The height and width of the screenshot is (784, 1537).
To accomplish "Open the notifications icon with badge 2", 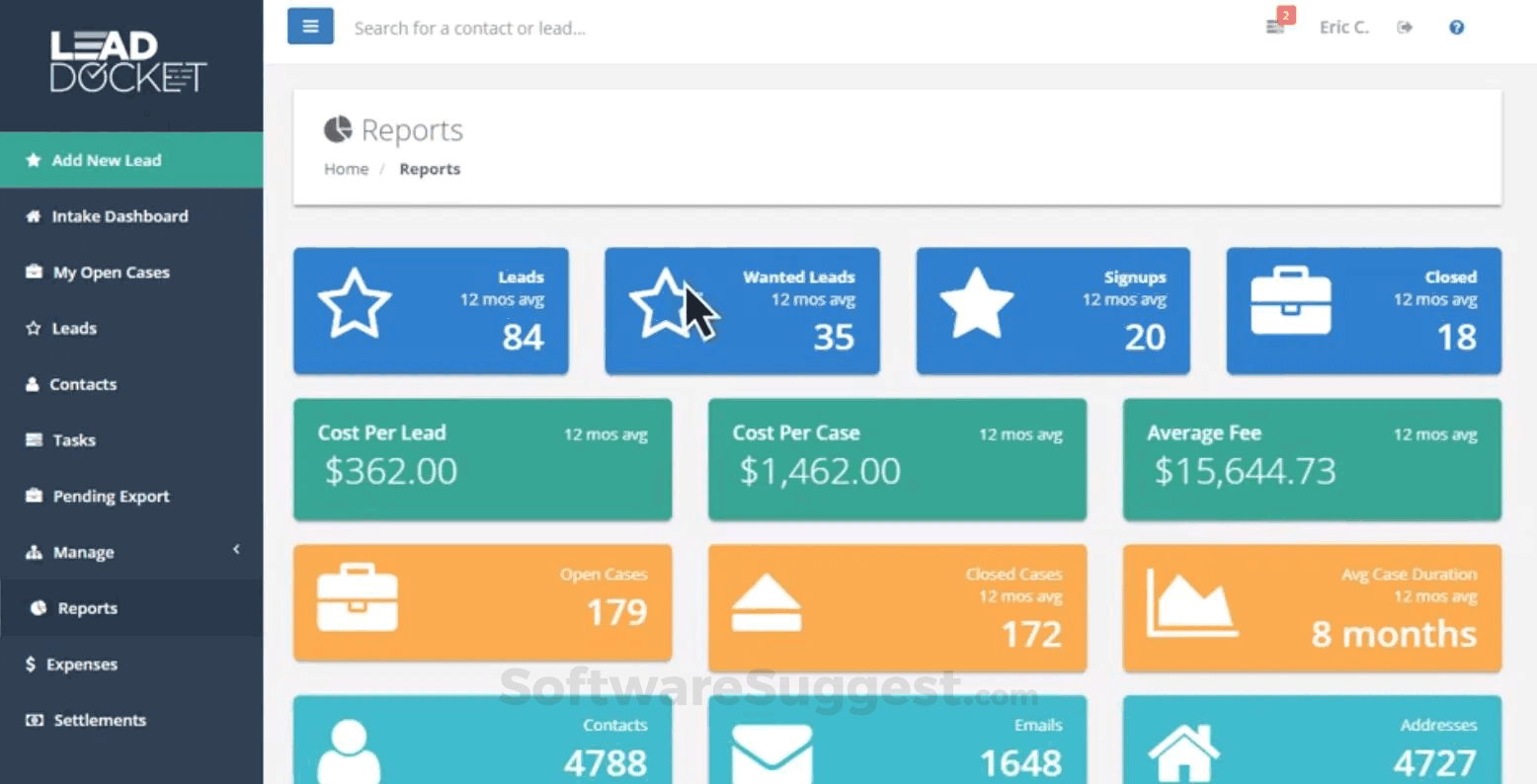I will (x=1275, y=27).
